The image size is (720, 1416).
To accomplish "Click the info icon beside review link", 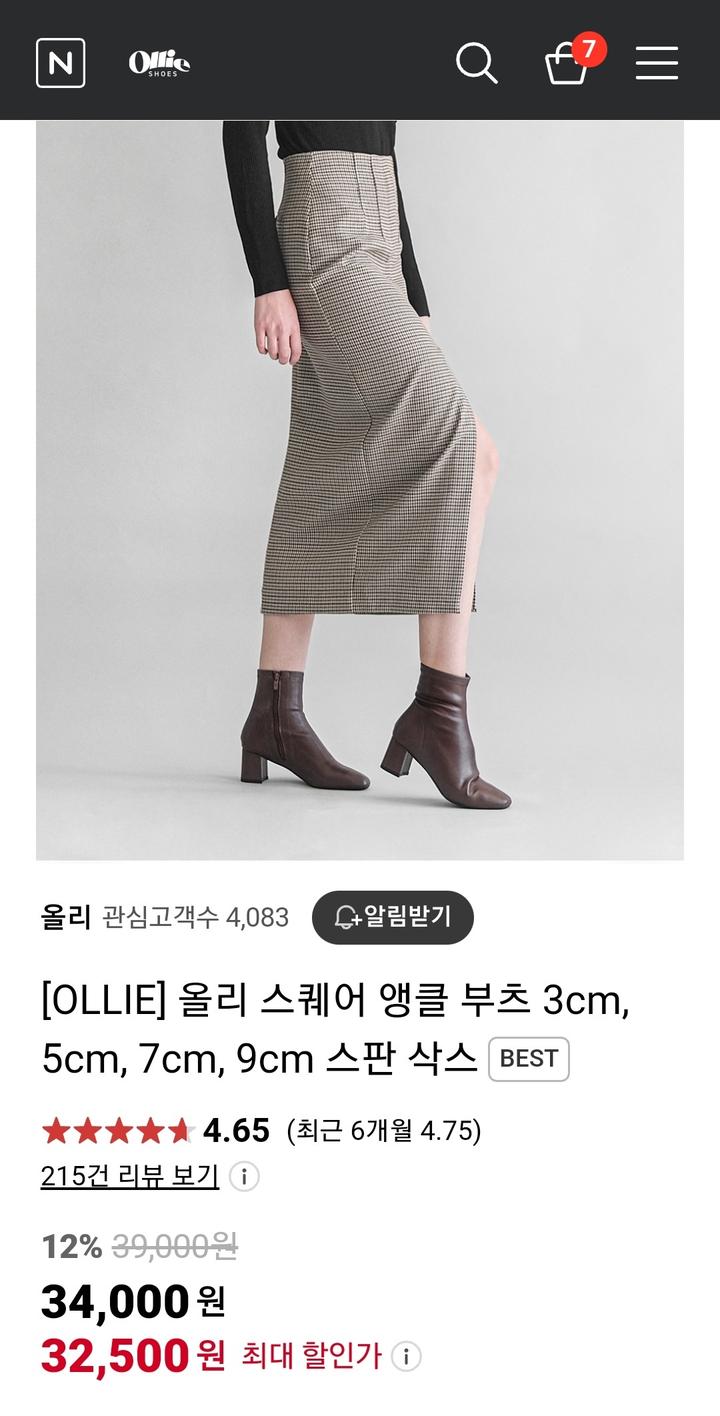I will tap(244, 1176).
